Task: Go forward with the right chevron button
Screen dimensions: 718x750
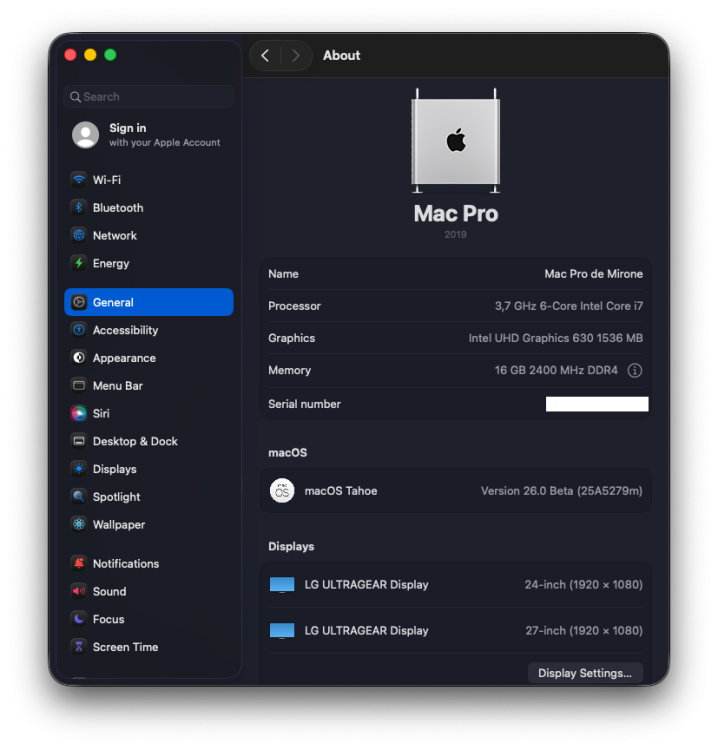Action: point(296,55)
